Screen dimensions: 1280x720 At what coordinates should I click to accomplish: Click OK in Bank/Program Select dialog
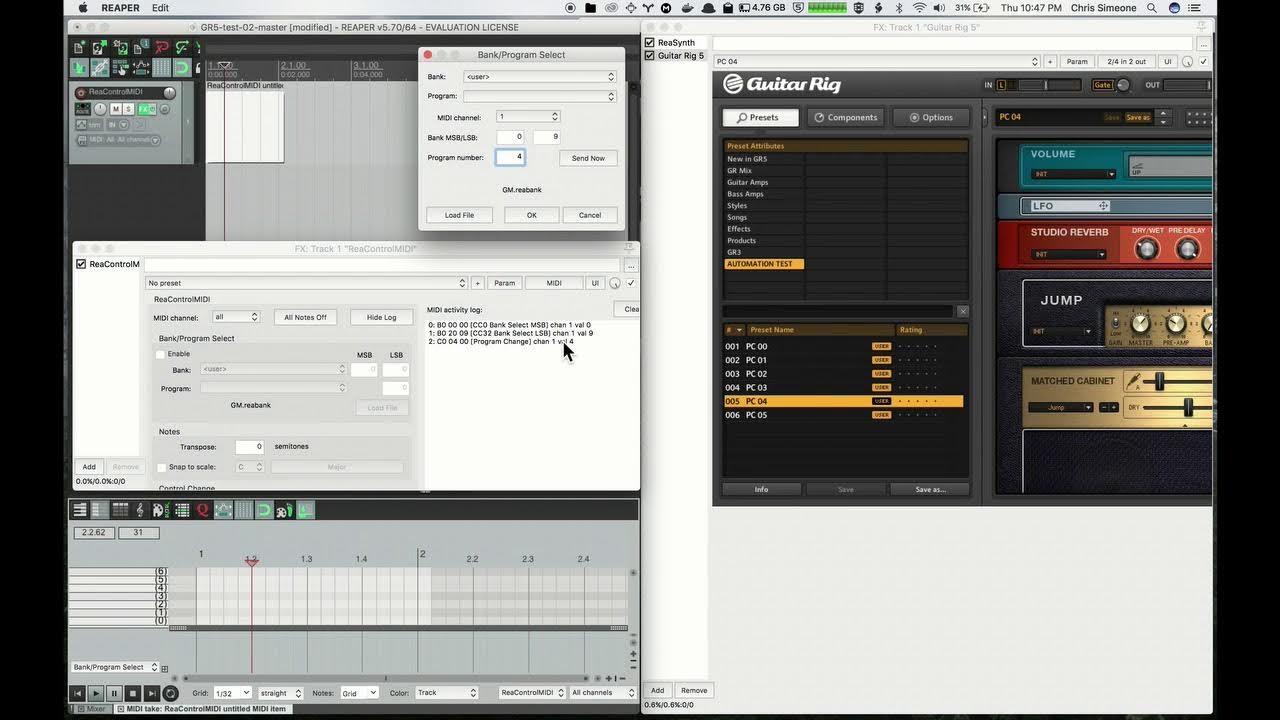point(531,215)
